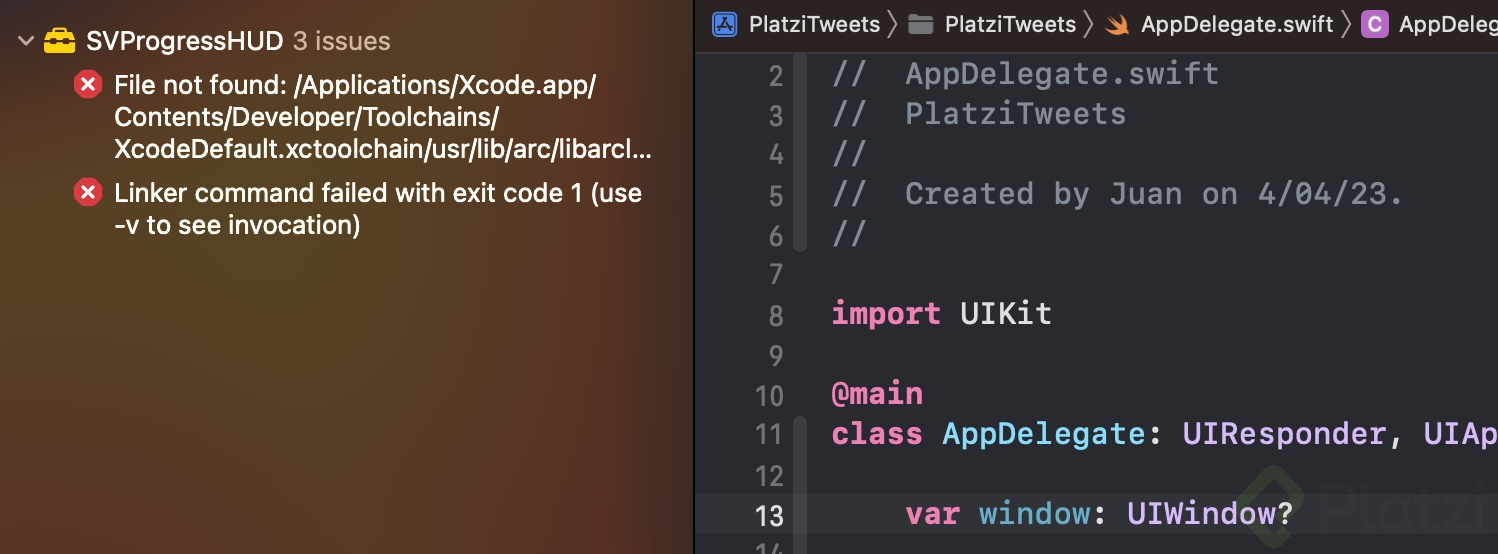Image resolution: width=1498 pixels, height=554 pixels.
Task: Click the red File not found error icon
Action: point(89,85)
